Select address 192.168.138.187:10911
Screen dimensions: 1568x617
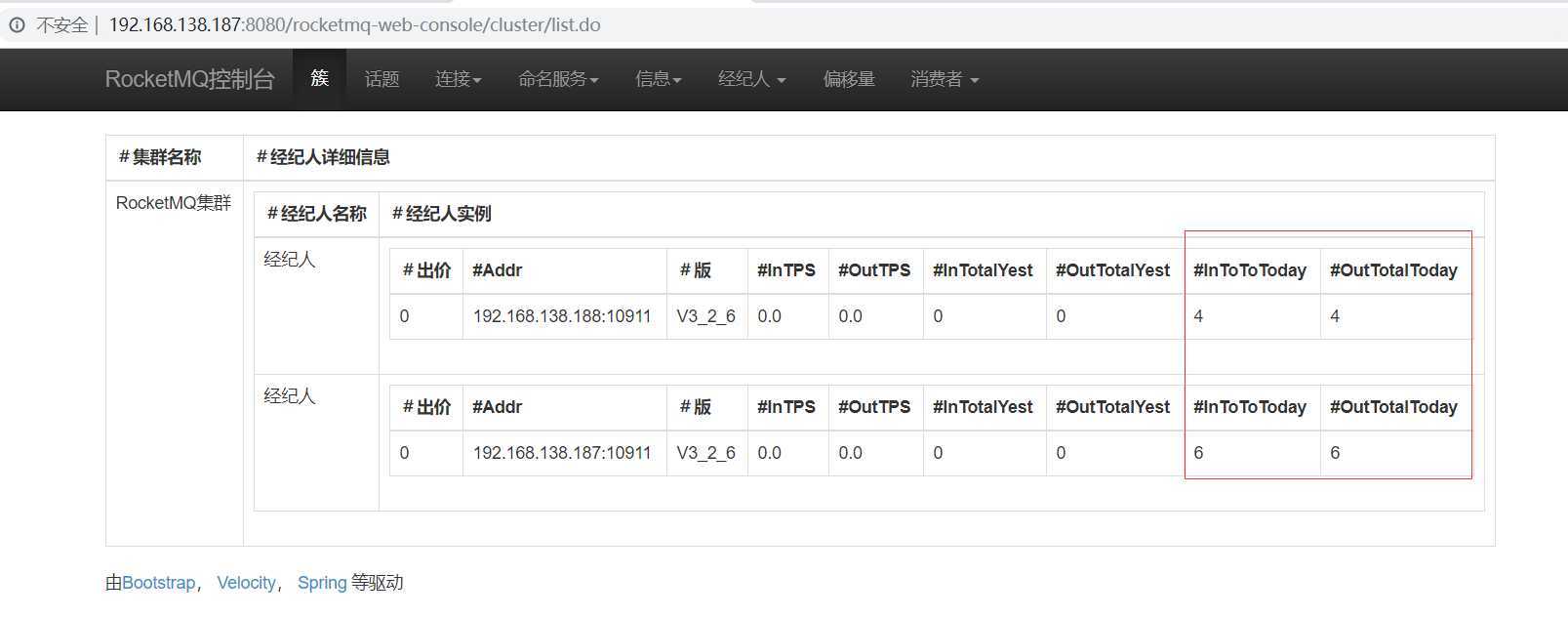562,453
